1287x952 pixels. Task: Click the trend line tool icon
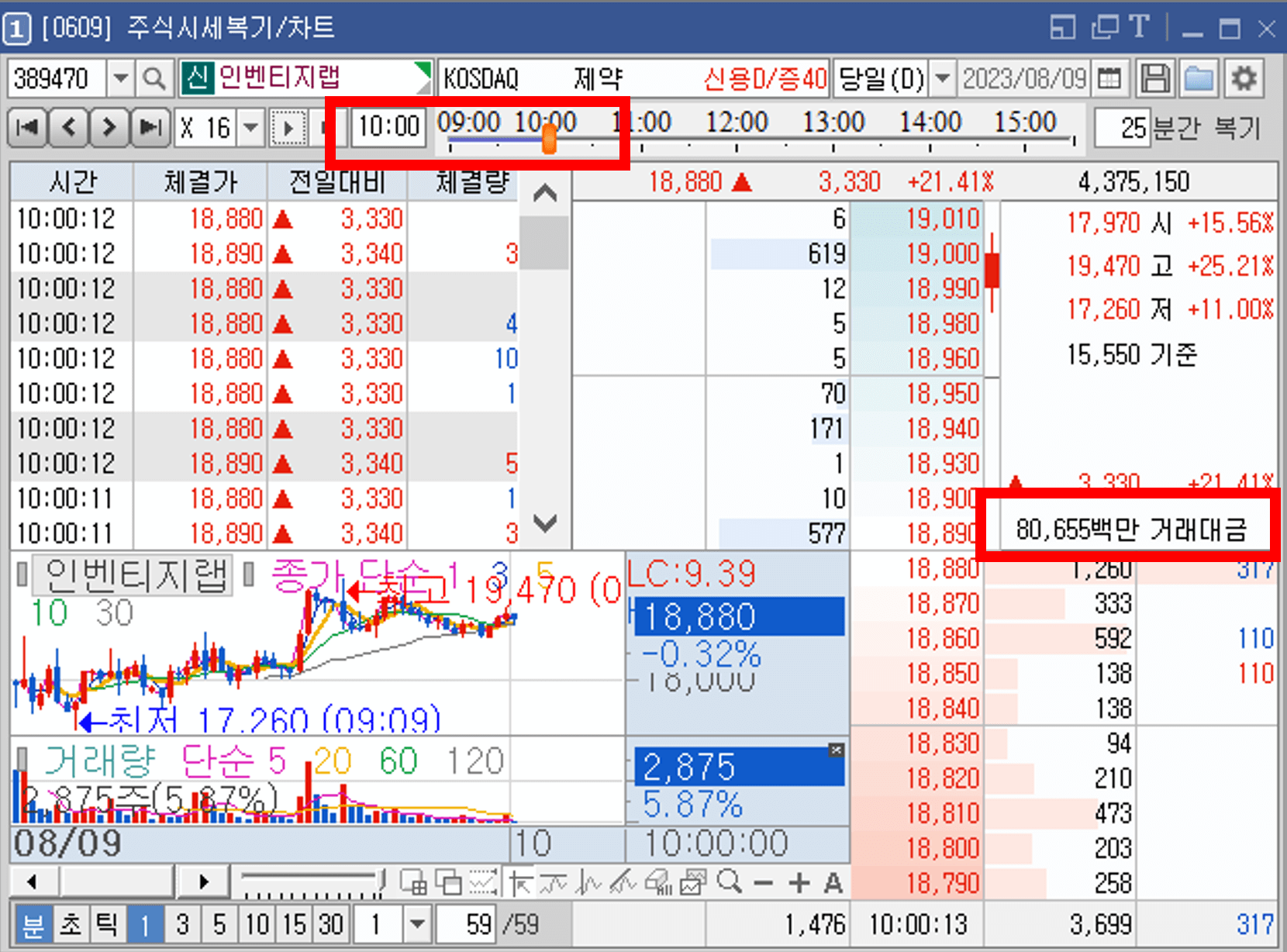pos(554,882)
